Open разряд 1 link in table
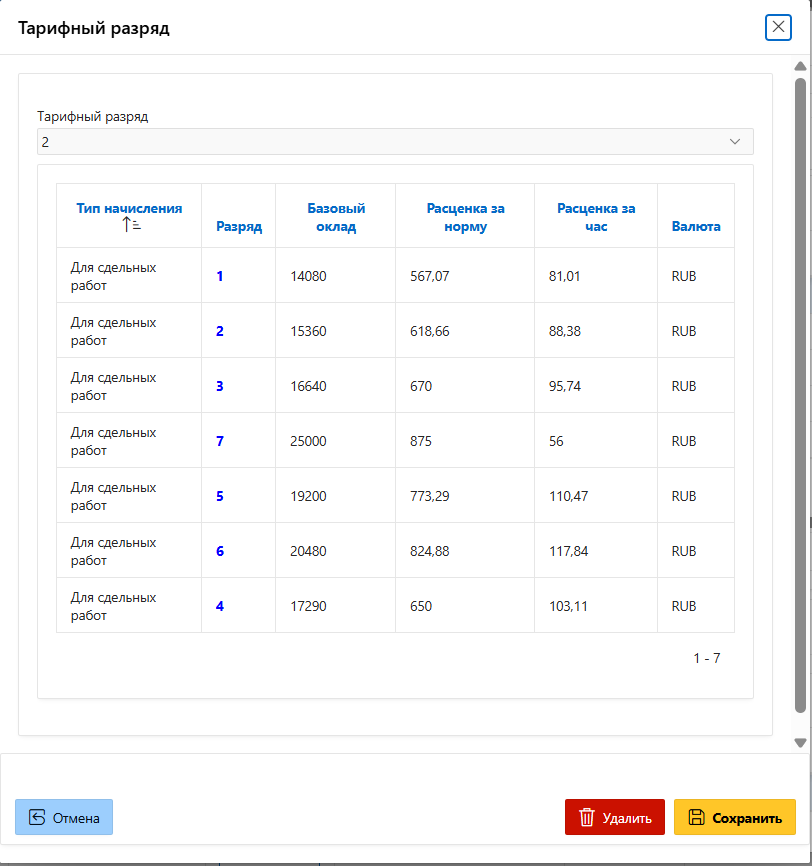The width and height of the screenshot is (812, 866). (x=220, y=276)
